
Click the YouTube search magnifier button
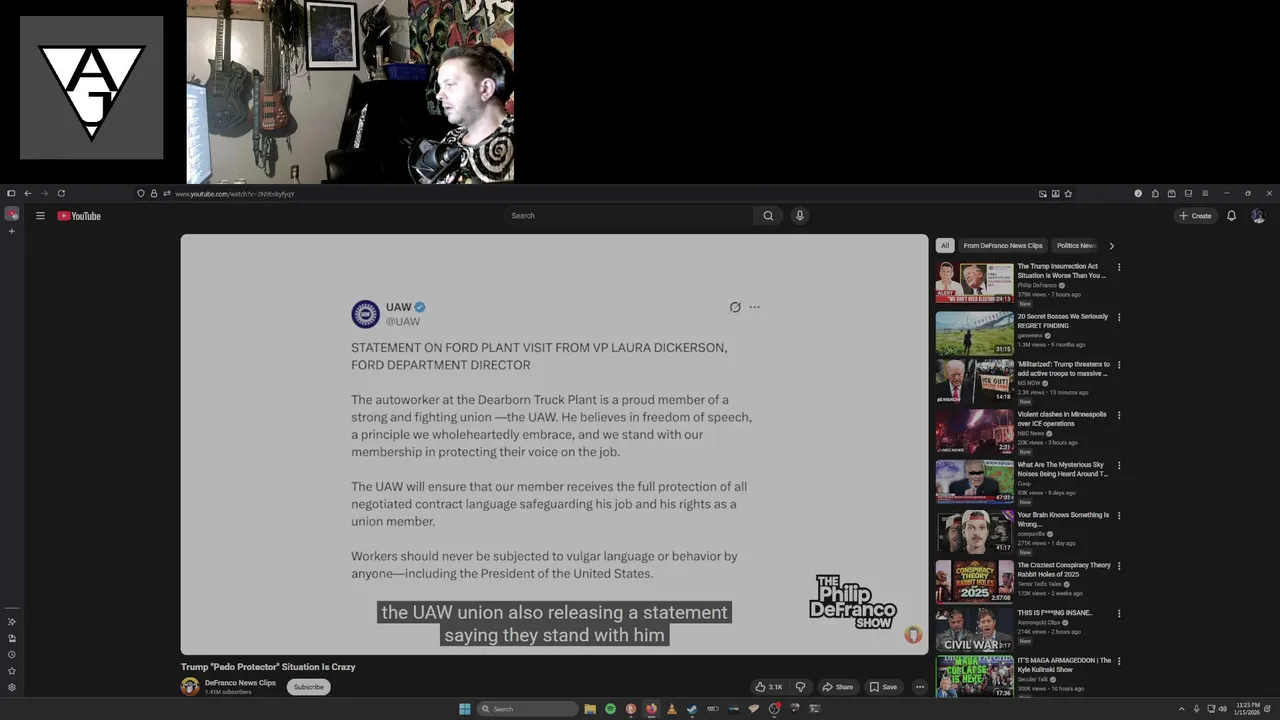(x=768, y=216)
